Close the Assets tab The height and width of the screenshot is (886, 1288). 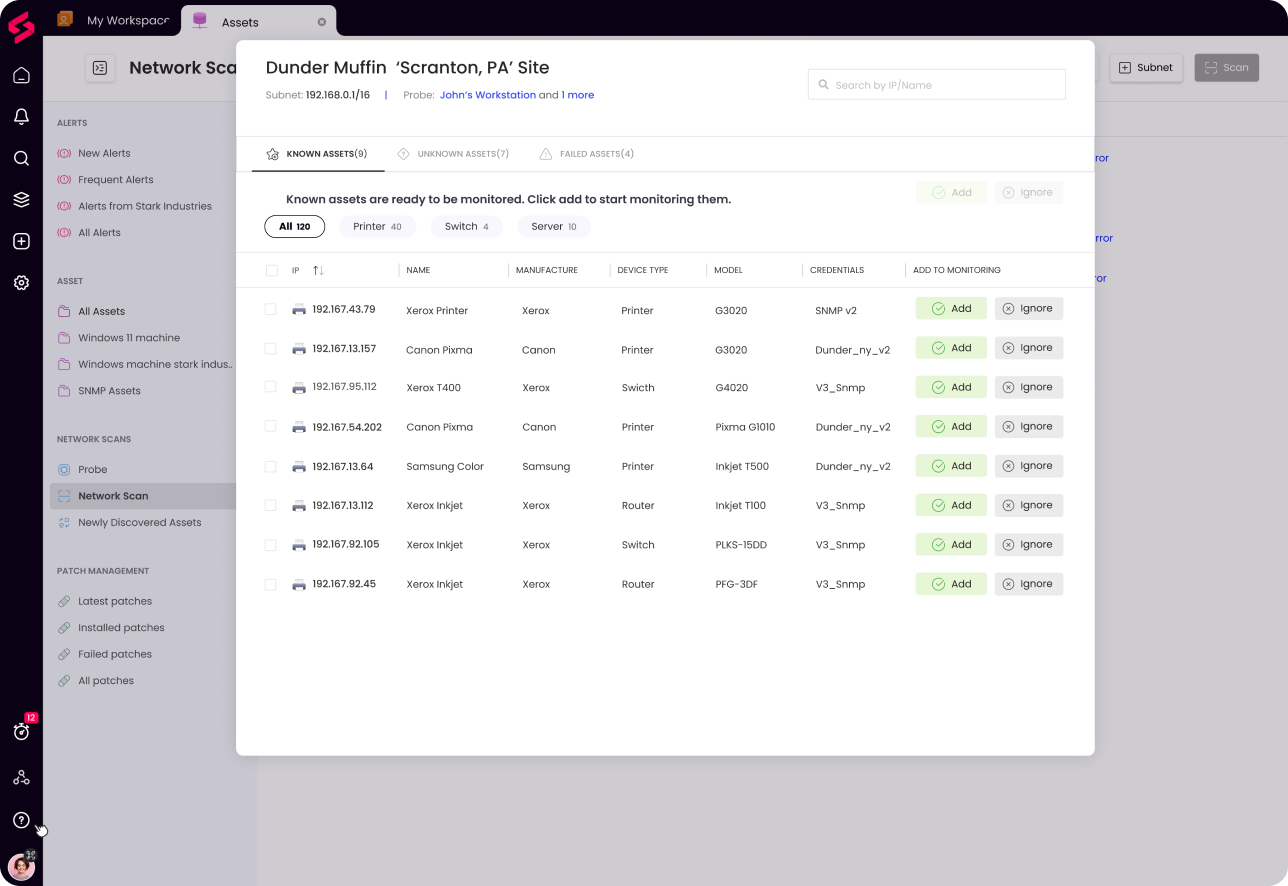tap(322, 21)
